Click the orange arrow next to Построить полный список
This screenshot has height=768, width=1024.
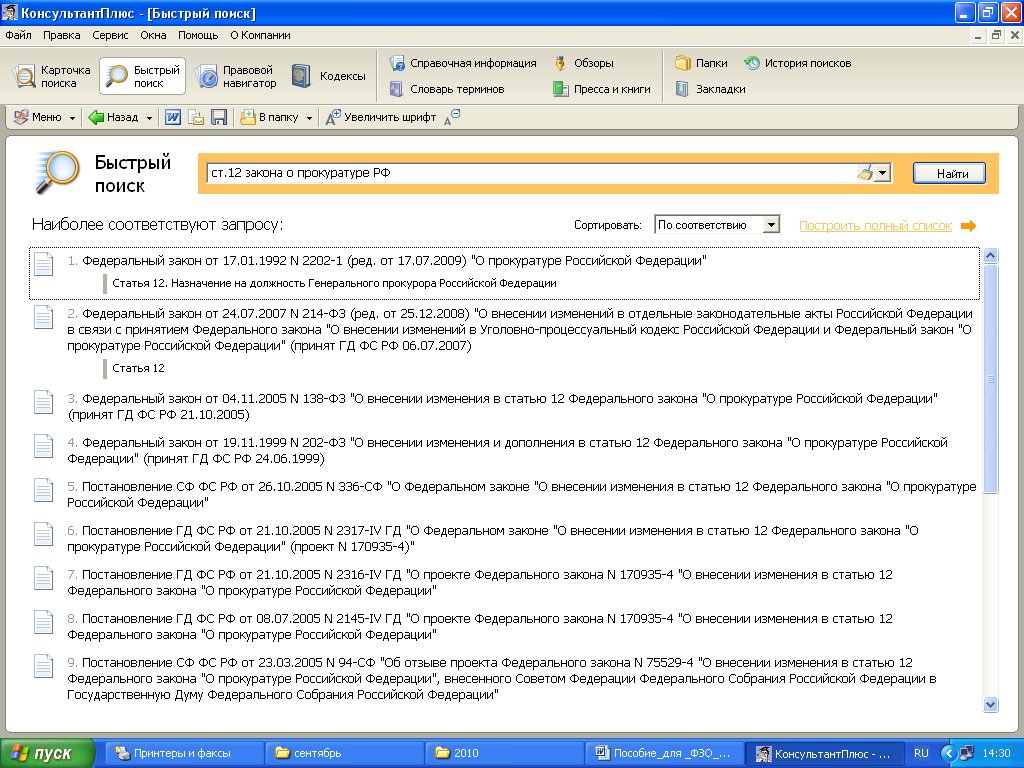[968, 225]
